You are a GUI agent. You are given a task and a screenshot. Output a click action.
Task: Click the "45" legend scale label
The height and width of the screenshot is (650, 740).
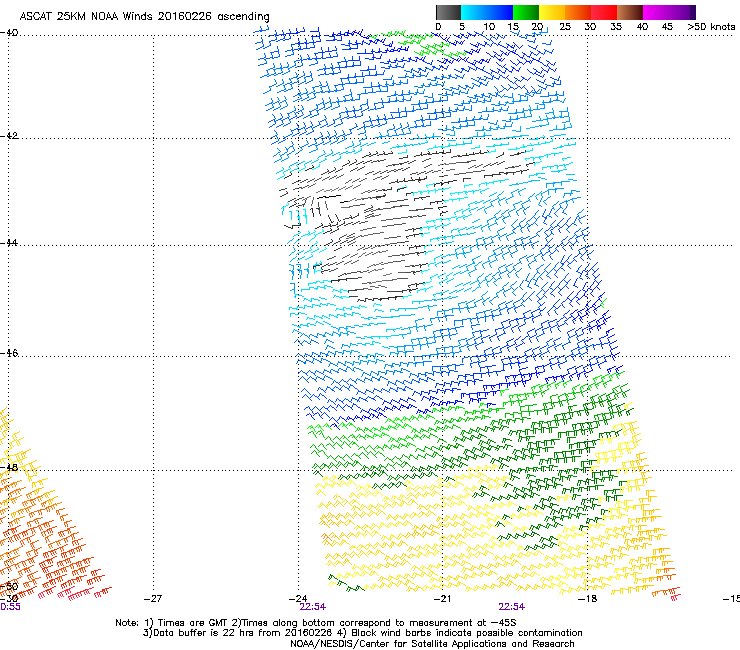[667, 26]
